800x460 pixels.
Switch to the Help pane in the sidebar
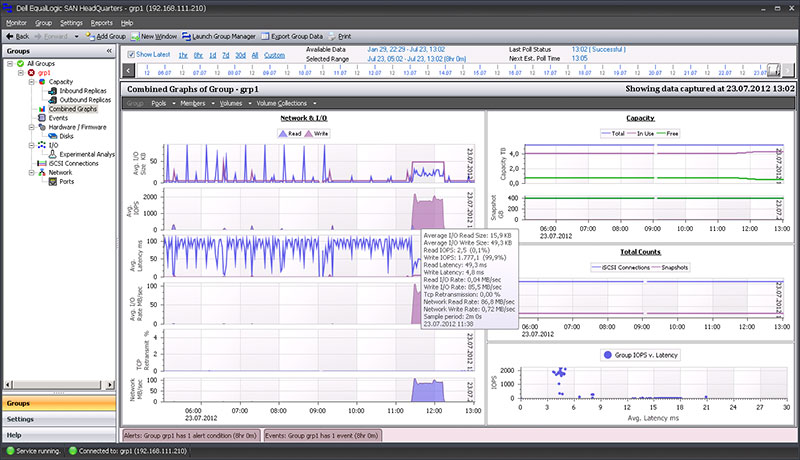click(59, 435)
